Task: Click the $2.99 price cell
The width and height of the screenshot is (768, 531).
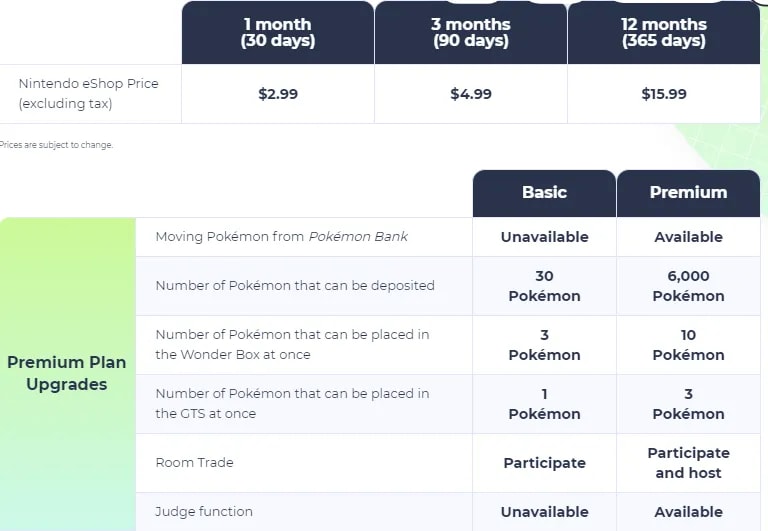Action: (277, 94)
